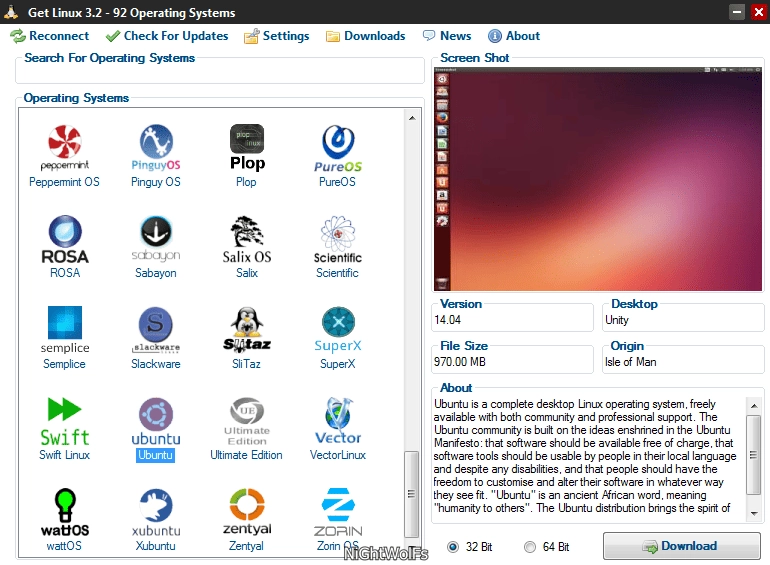Image resolution: width=770 pixels, height=565 pixels.
Task: Click the Slackware text label
Action: [x=156, y=364]
